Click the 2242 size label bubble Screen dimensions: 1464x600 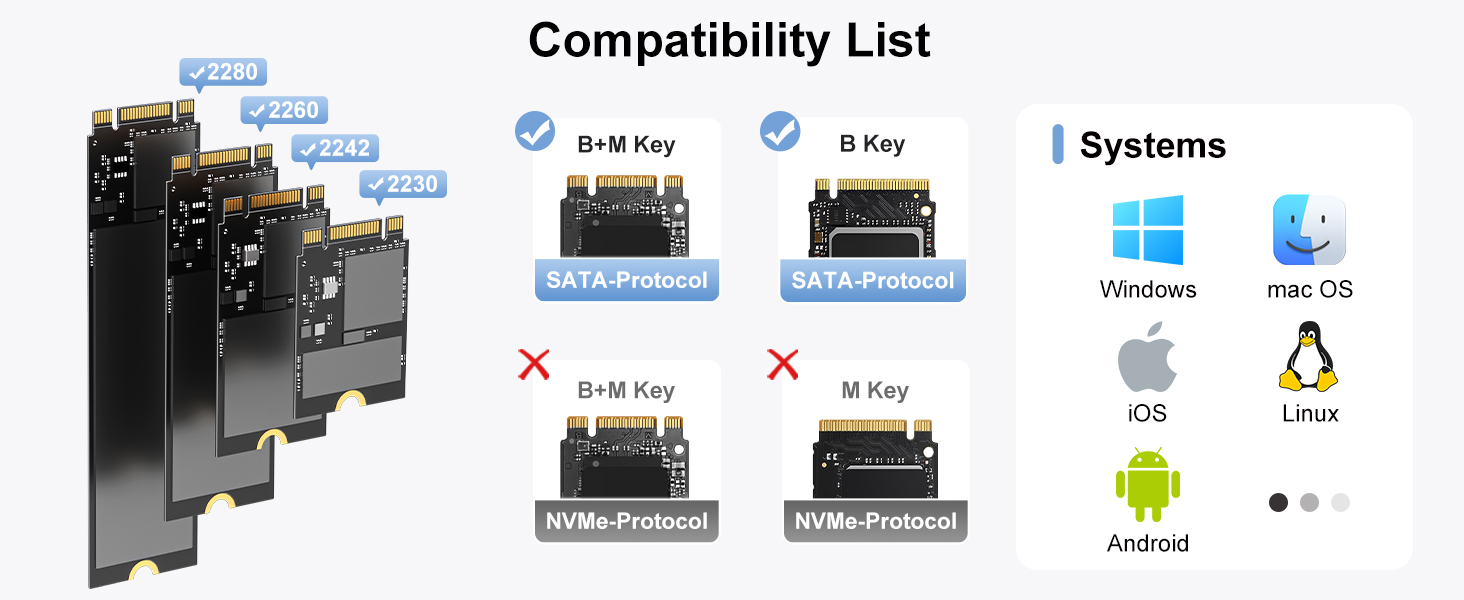point(335,148)
